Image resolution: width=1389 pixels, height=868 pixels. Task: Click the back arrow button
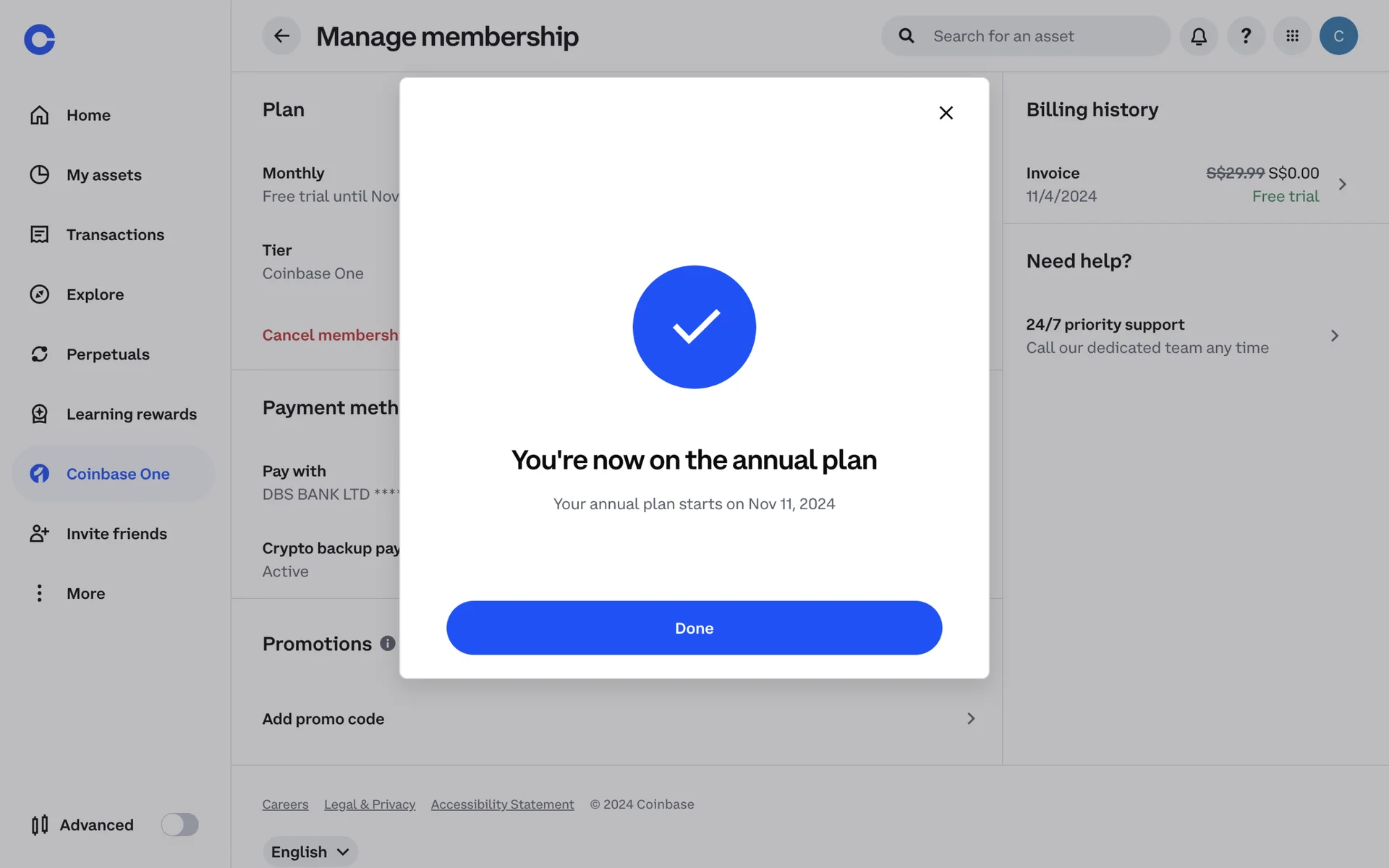pyautogui.click(x=281, y=36)
